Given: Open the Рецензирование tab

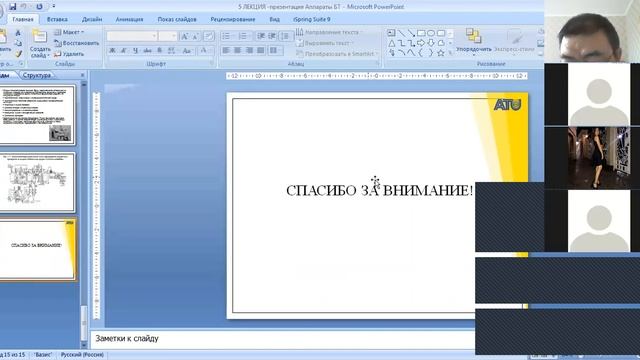Looking at the screenshot, I should pyautogui.click(x=233, y=19).
